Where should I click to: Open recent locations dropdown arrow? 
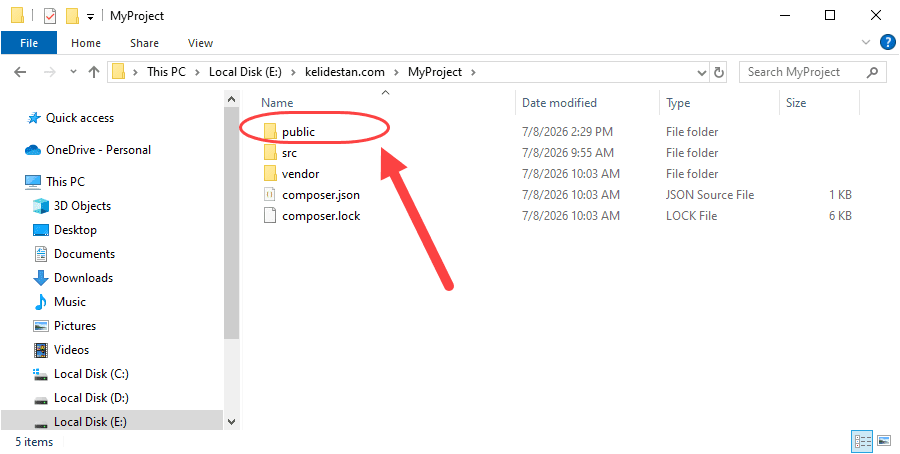click(x=73, y=72)
